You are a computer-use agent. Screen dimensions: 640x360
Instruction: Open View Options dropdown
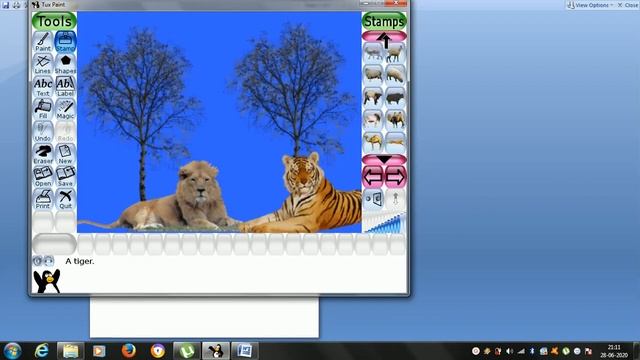click(x=591, y=5)
